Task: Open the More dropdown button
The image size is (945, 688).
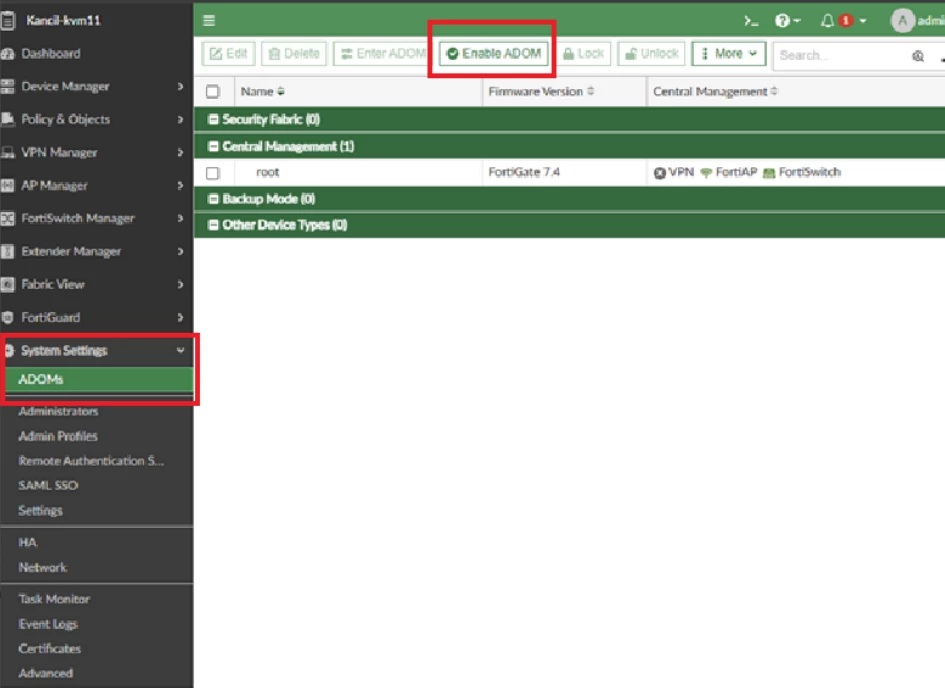Action: click(729, 54)
